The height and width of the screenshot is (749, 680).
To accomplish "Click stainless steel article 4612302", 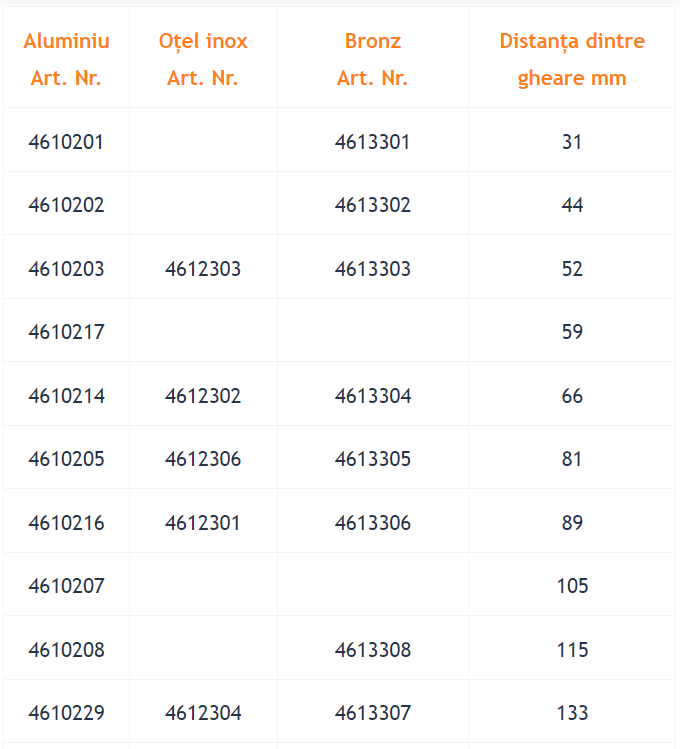I will [x=203, y=396].
